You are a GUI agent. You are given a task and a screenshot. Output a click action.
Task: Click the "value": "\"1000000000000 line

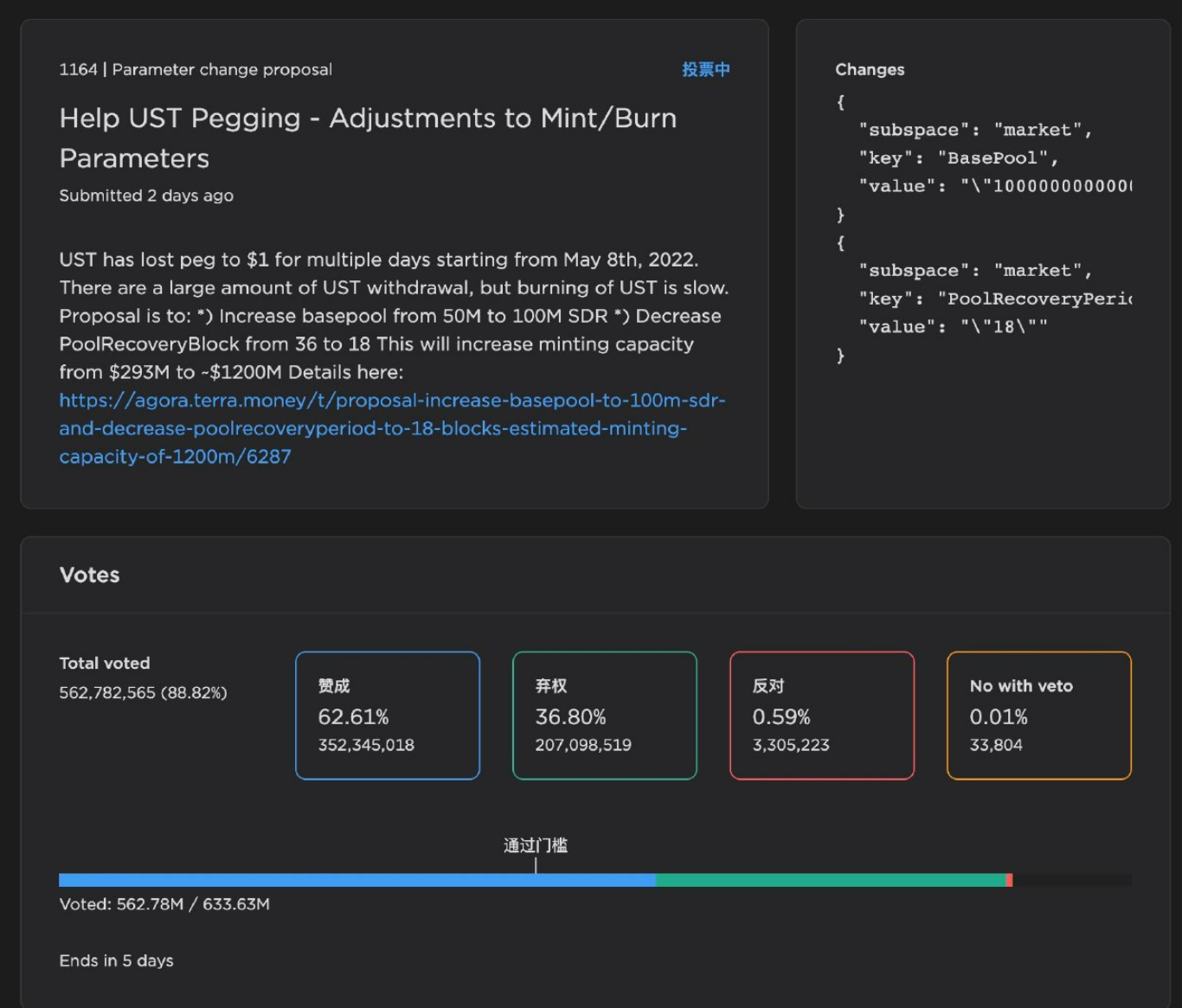pyautogui.click(x=995, y=185)
